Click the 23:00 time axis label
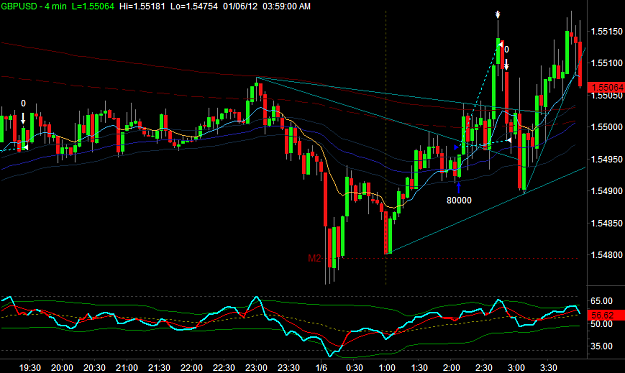This screenshot has height=373, width=625. [256, 368]
